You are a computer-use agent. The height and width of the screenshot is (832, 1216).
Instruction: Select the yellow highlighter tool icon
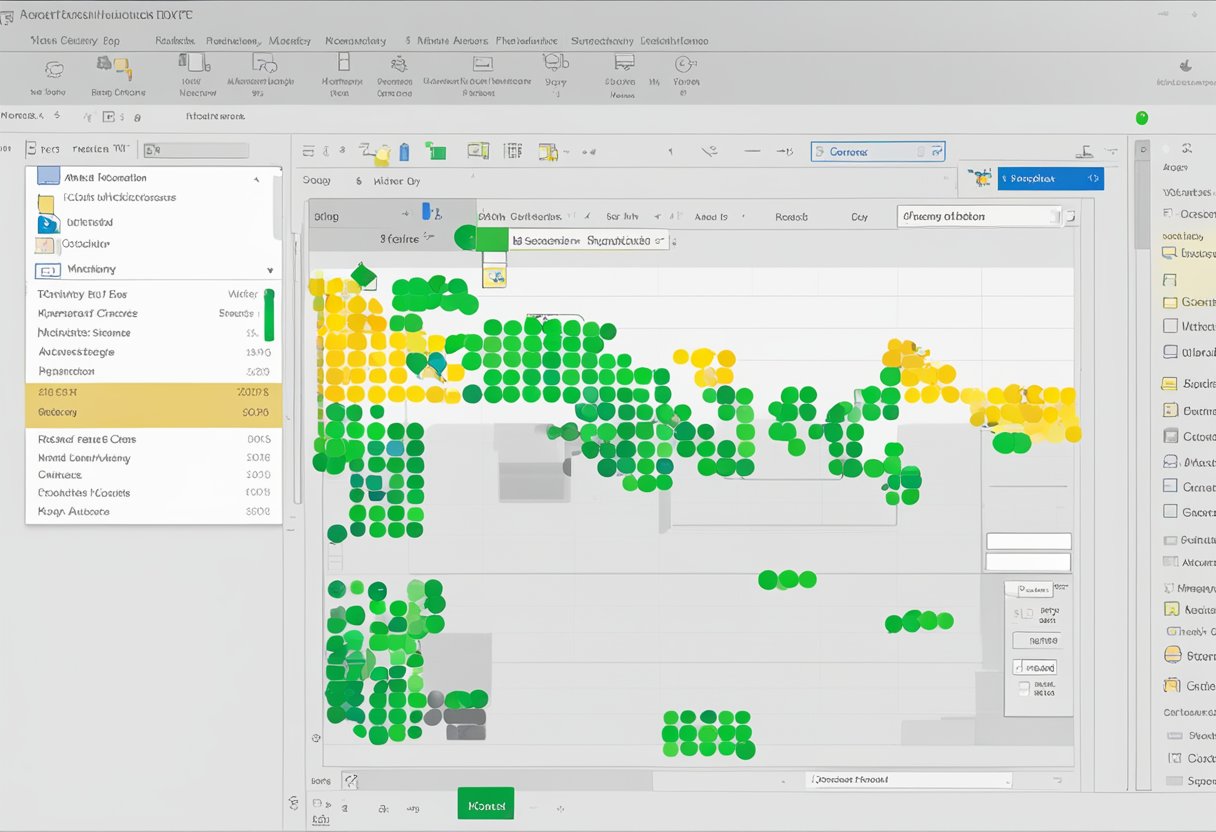[x=381, y=153]
